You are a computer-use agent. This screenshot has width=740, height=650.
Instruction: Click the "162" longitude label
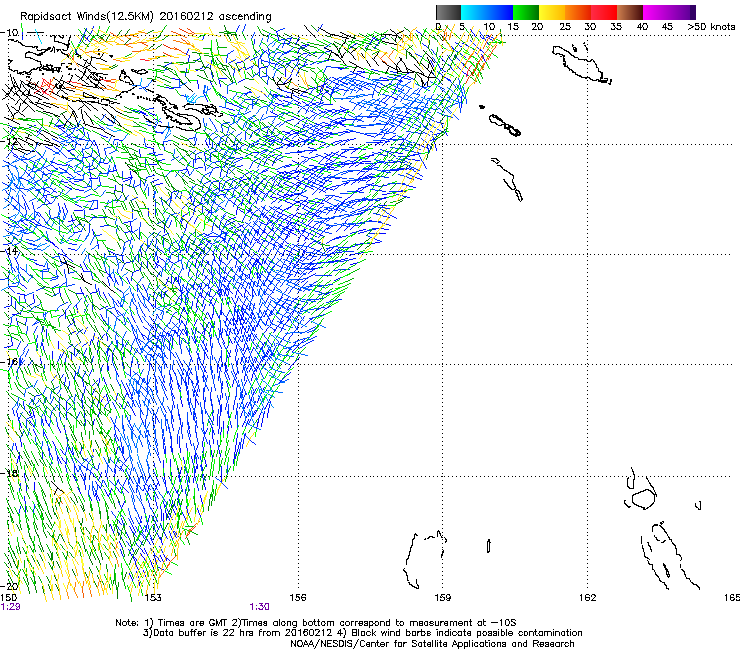[588, 598]
